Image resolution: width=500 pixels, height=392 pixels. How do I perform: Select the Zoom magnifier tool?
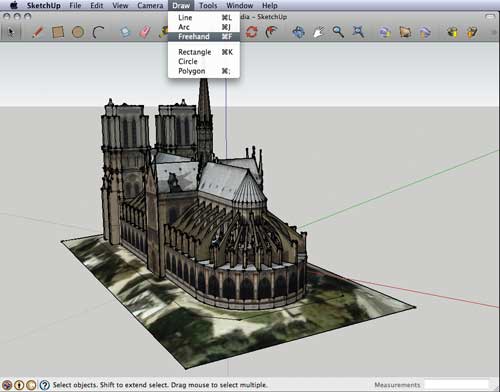[338, 32]
